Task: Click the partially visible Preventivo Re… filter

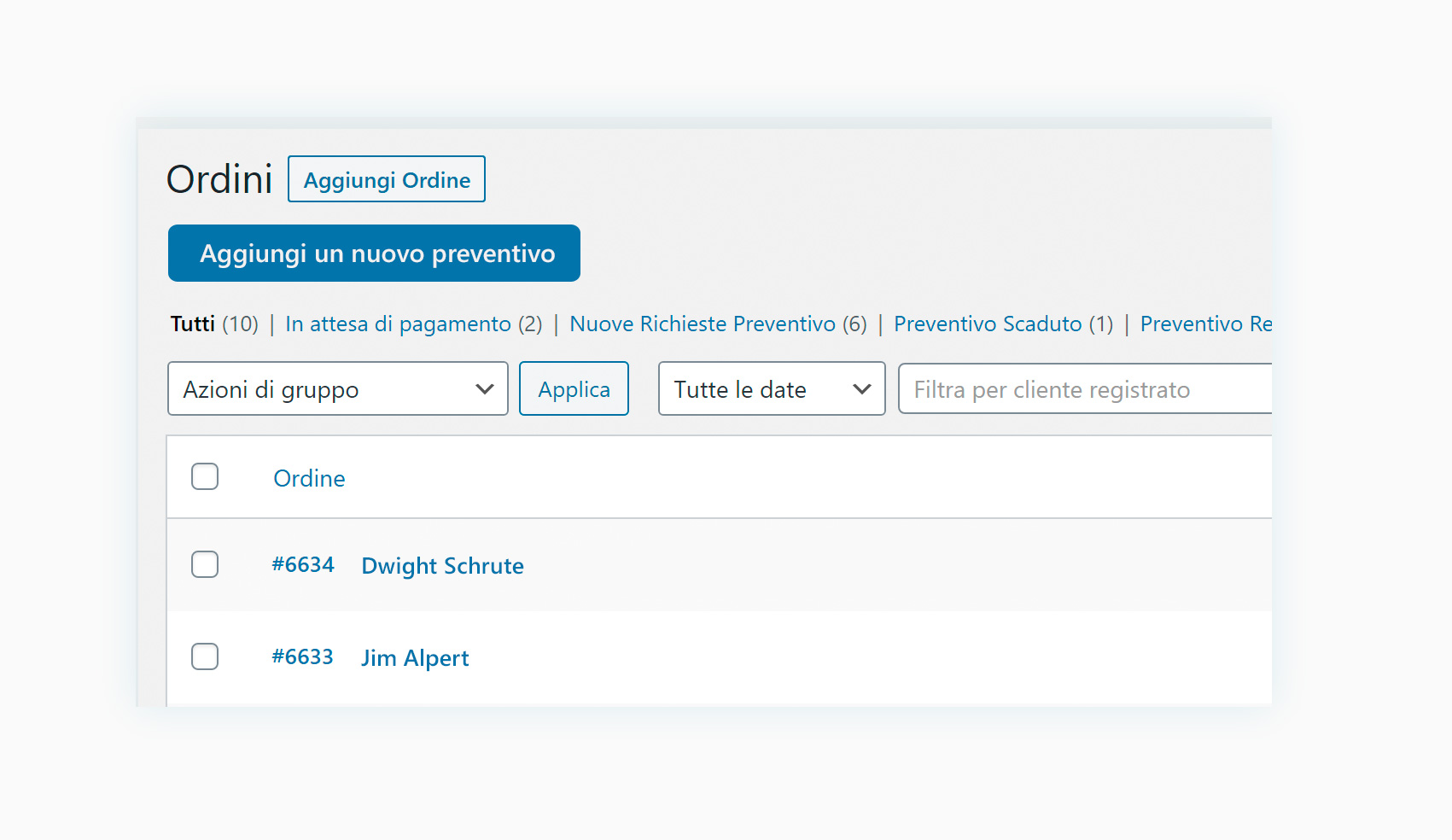Action: (1205, 324)
